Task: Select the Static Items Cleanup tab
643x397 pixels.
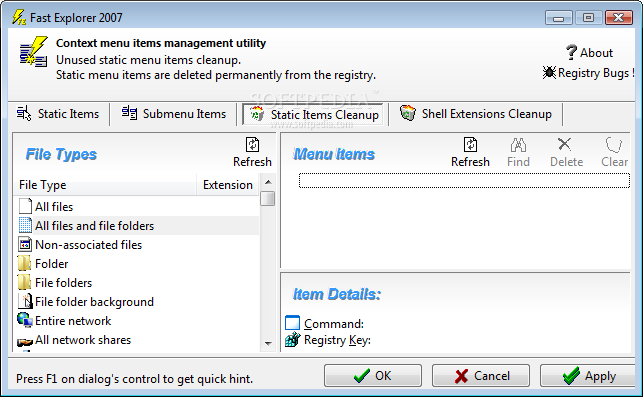Action: pyautogui.click(x=314, y=114)
